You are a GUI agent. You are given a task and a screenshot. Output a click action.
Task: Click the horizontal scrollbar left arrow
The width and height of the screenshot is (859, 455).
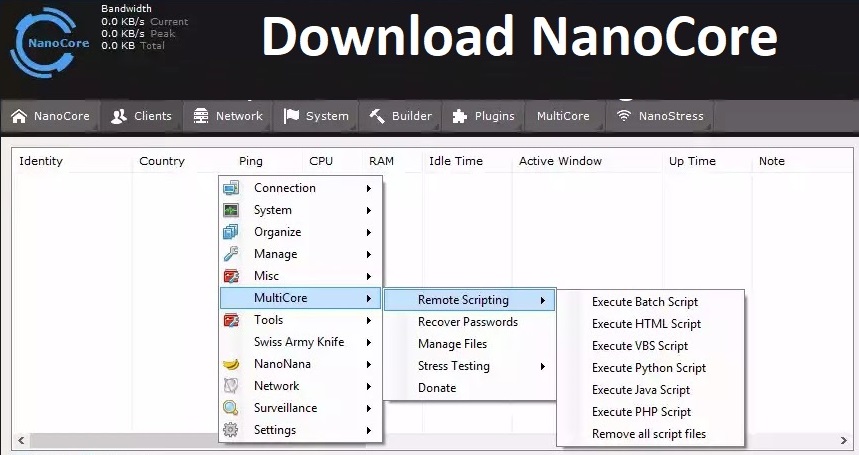point(21,440)
